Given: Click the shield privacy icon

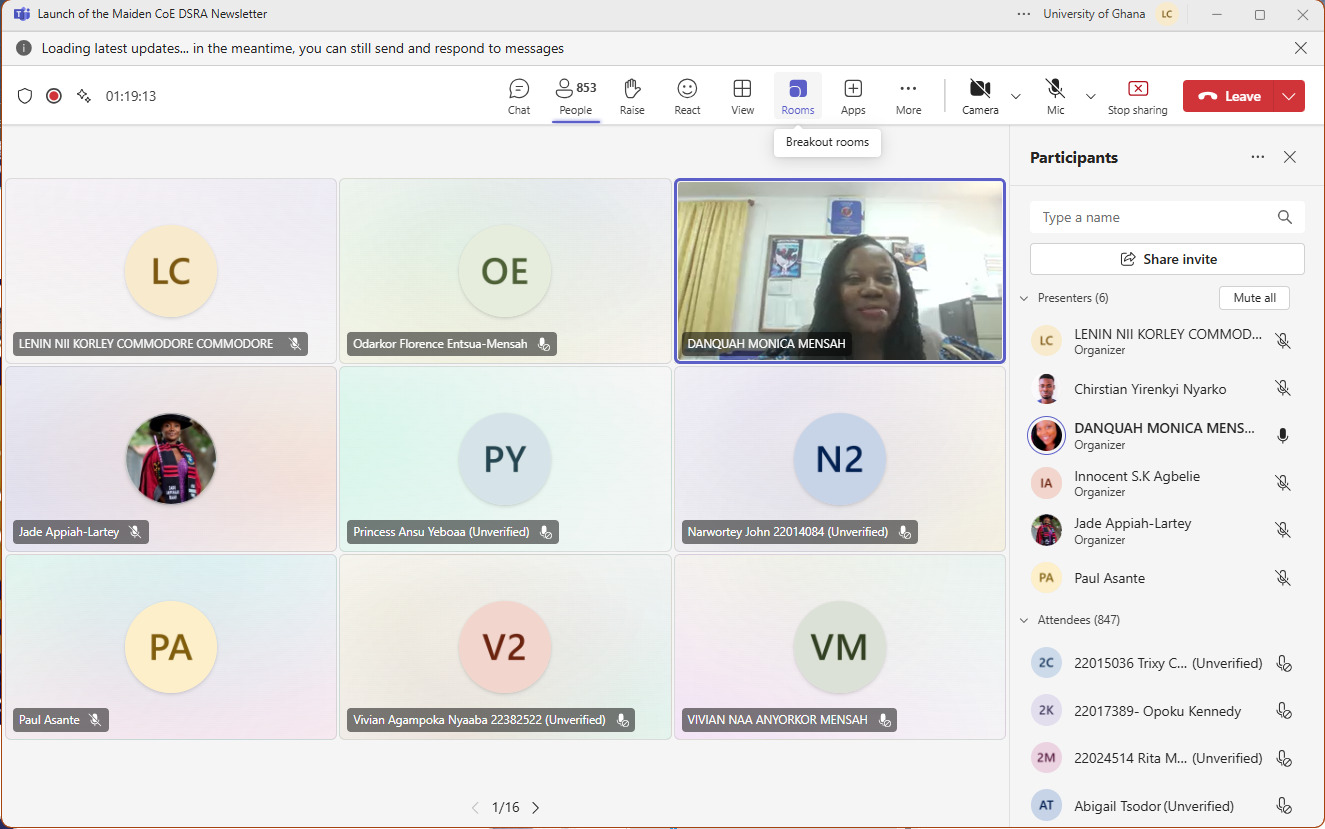Looking at the screenshot, I should point(25,96).
